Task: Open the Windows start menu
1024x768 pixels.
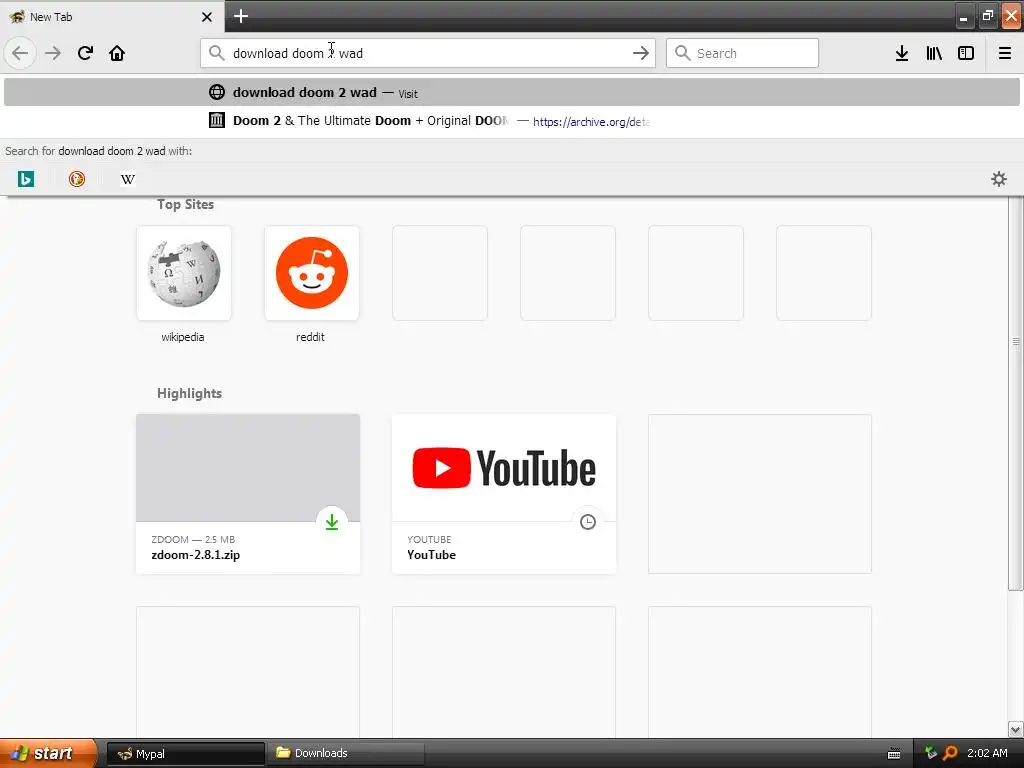Action: click(47, 753)
